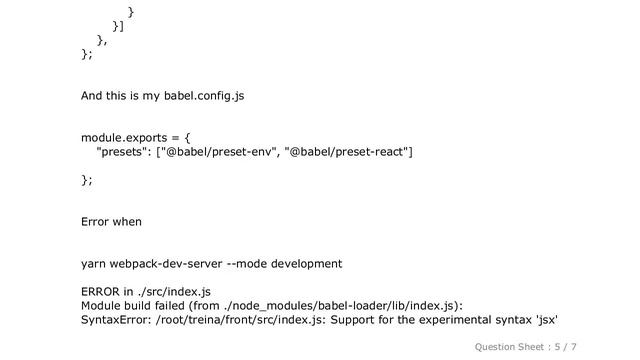Click the "@babel/preset-react" string
This screenshot has height=360, width=640.
[346, 152]
